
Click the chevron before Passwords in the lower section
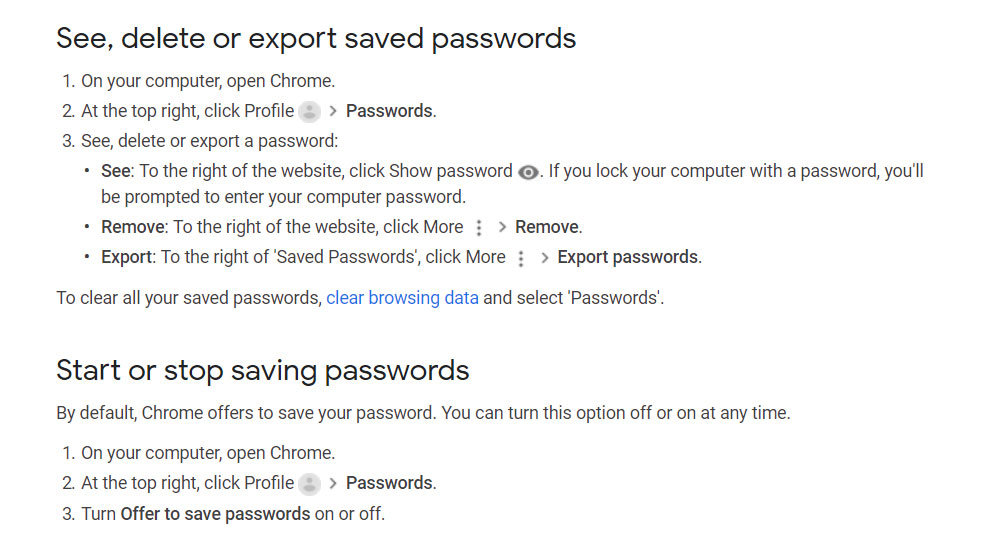[x=333, y=484]
